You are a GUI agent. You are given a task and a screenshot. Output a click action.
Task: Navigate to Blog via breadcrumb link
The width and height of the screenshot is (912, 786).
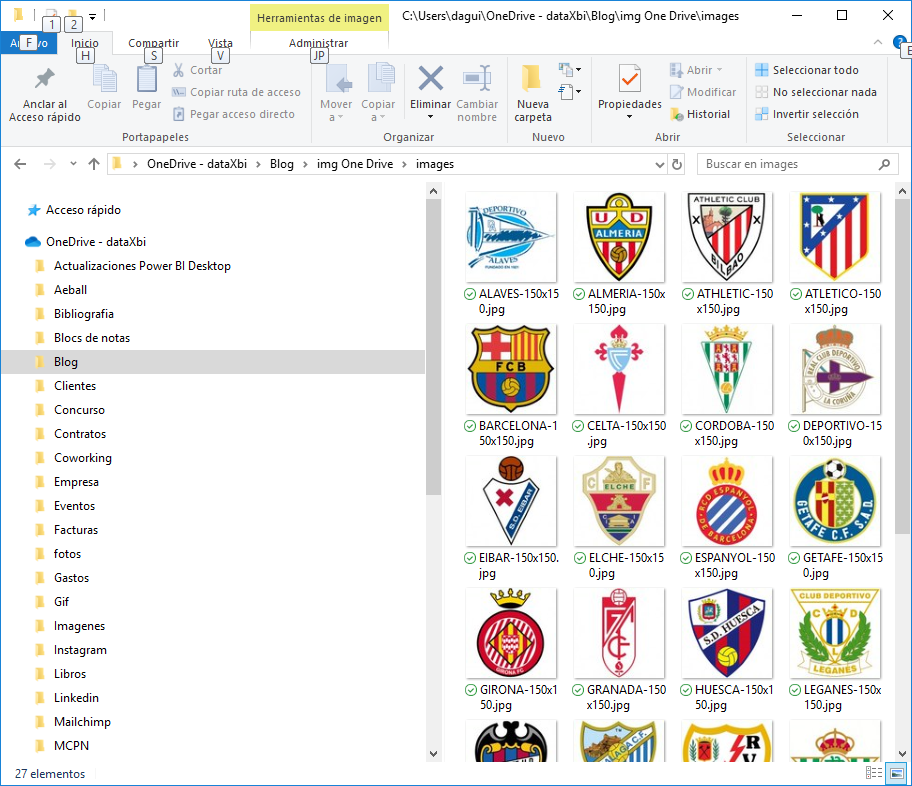pyautogui.click(x=281, y=164)
